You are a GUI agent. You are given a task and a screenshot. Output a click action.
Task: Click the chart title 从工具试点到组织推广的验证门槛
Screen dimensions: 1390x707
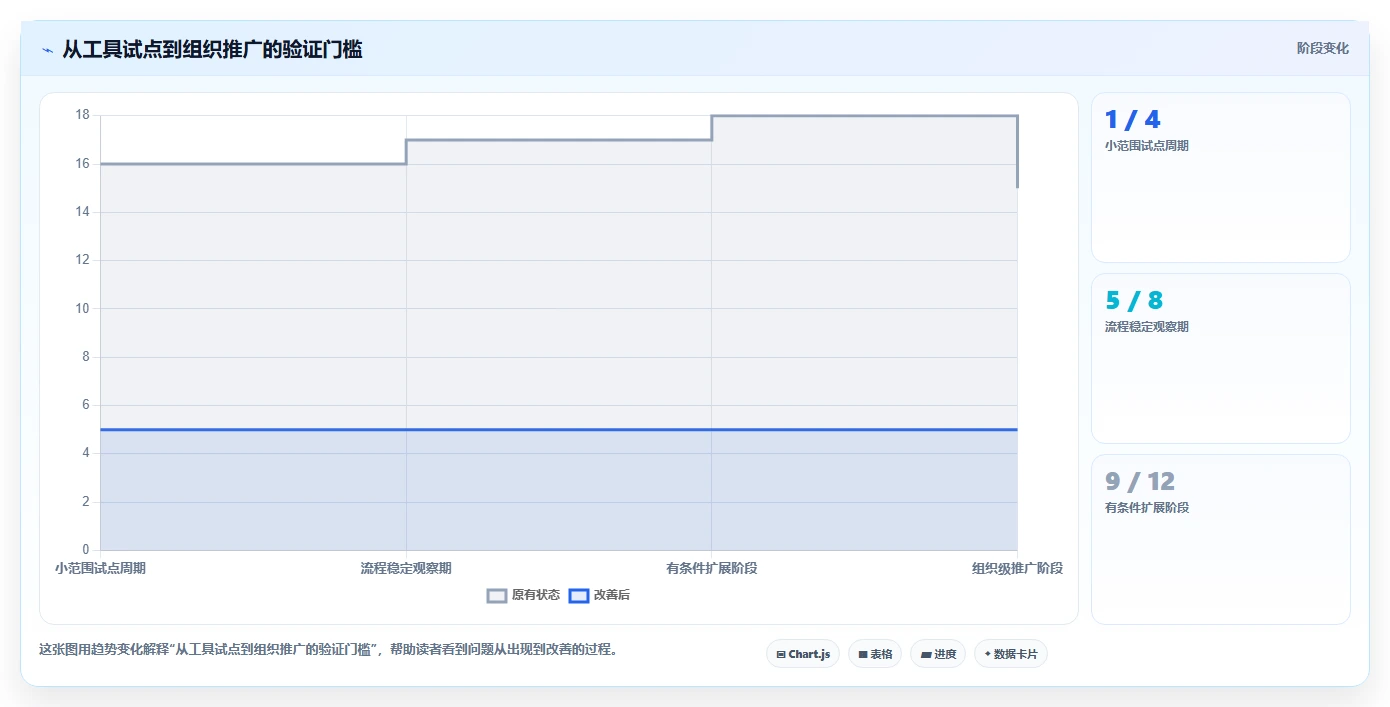[x=212, y=49]
